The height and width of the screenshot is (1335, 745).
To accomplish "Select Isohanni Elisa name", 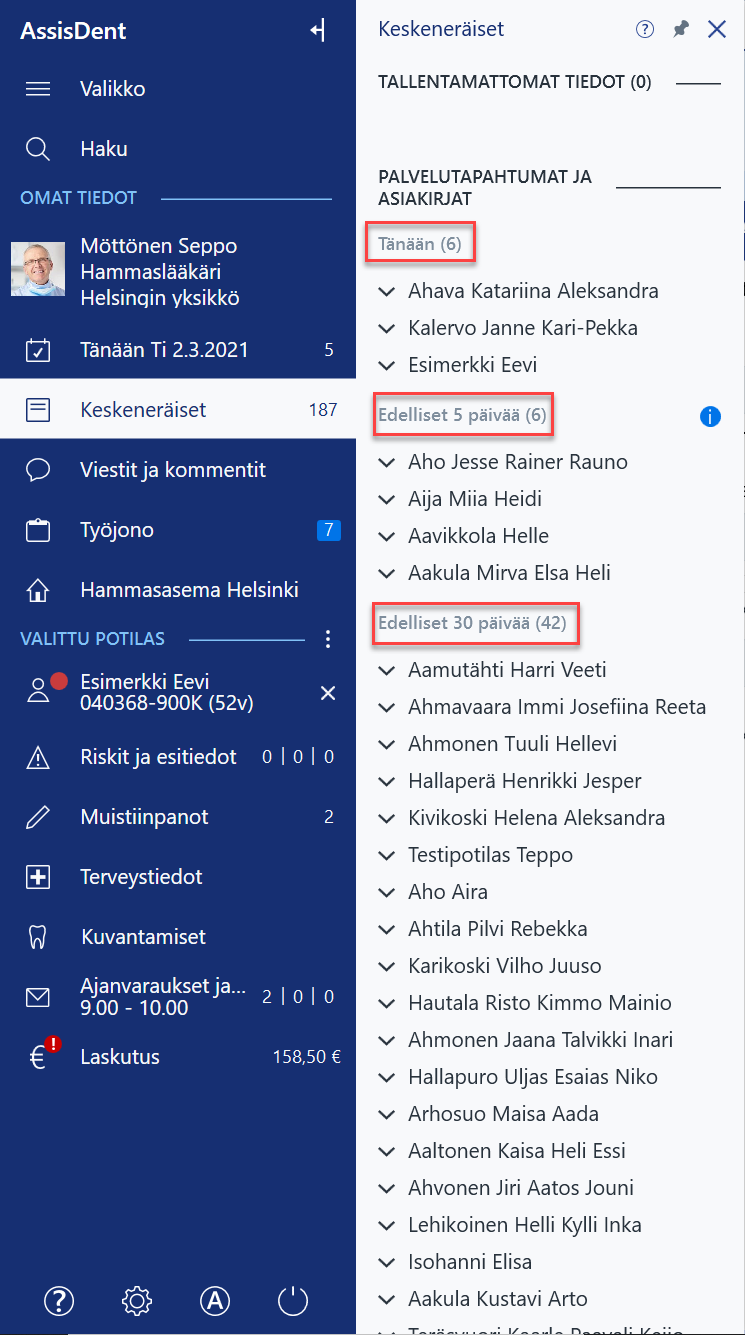I will 470,1262.
